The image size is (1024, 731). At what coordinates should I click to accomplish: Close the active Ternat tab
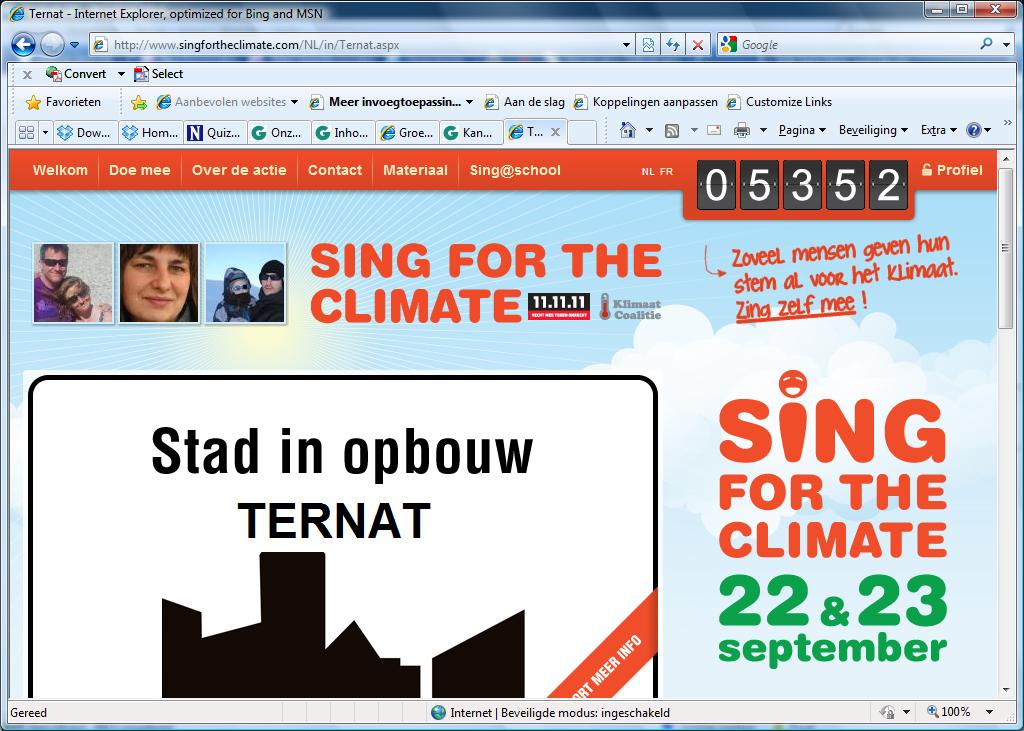555,132
